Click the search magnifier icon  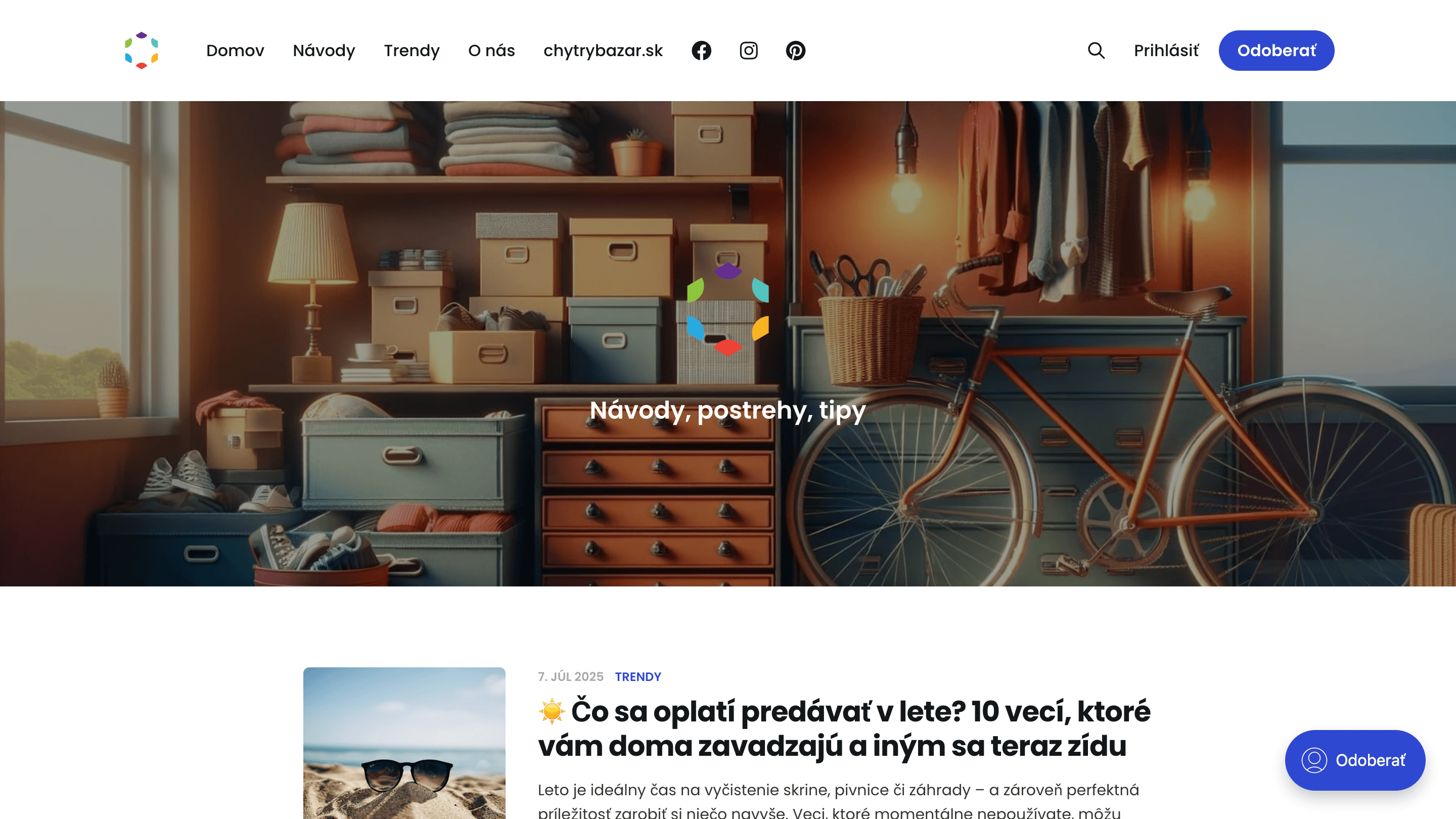[x=1096, y=51]
